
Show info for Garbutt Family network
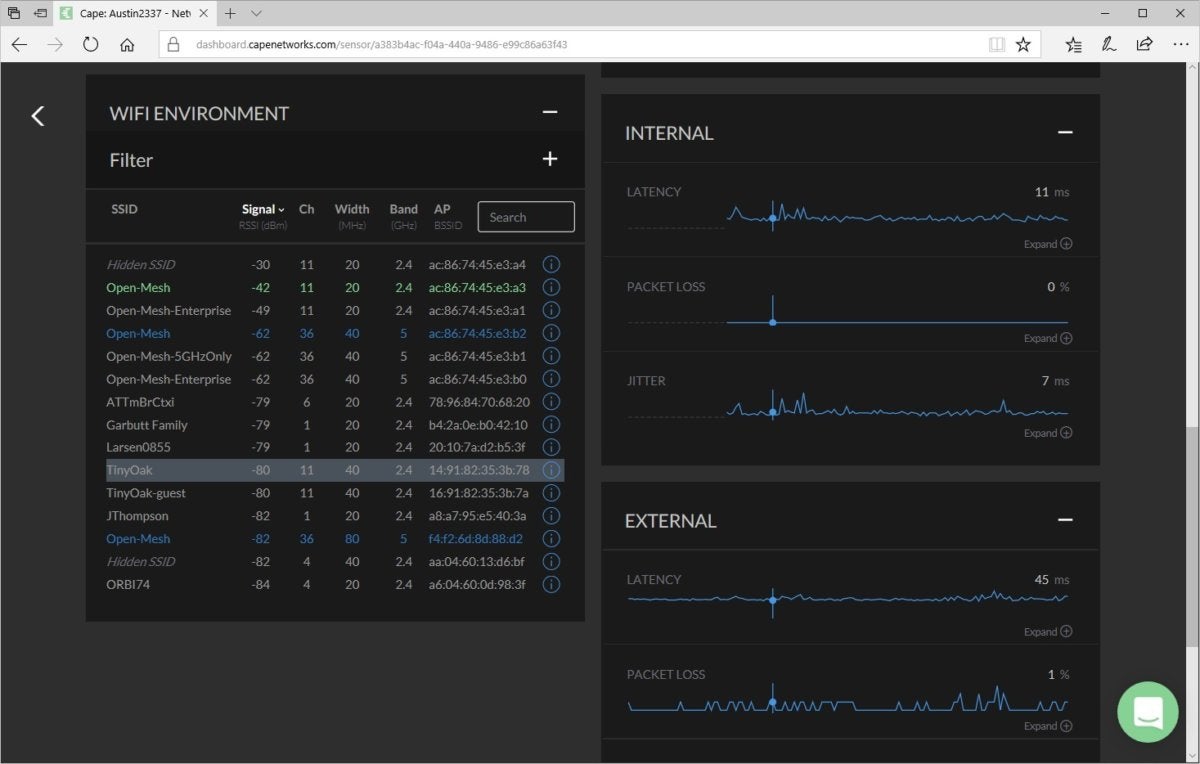[551, 425]
